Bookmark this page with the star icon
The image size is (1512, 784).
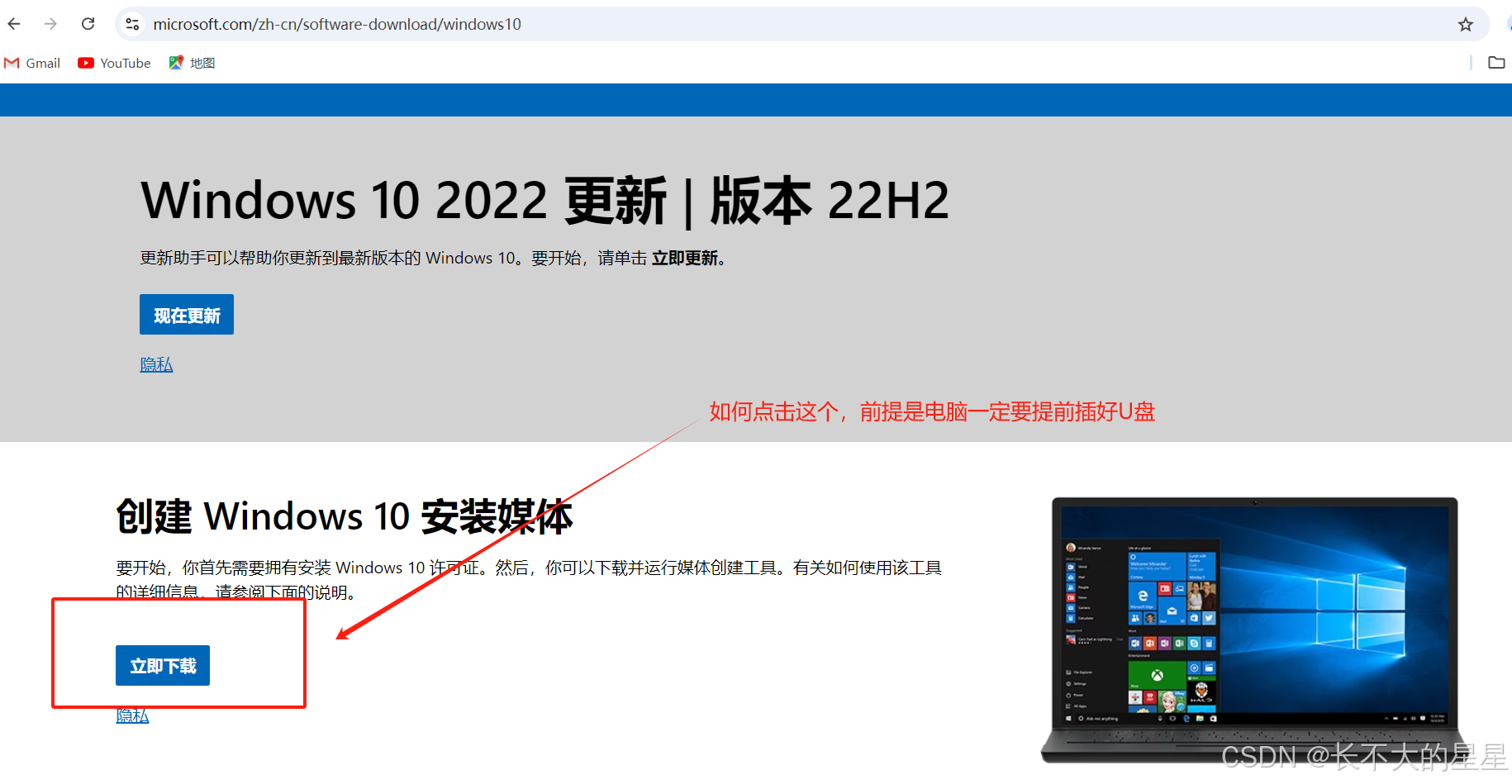coord(1465,24)
